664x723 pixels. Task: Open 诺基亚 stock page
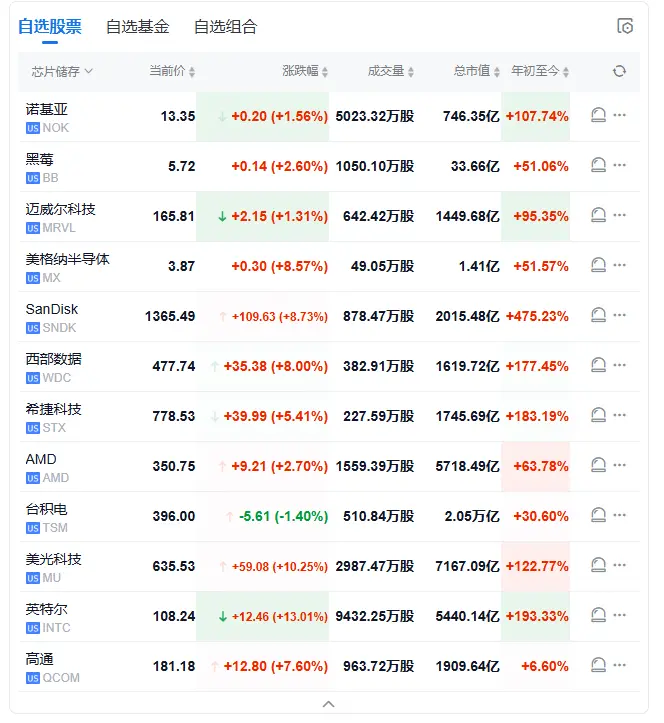47,109
